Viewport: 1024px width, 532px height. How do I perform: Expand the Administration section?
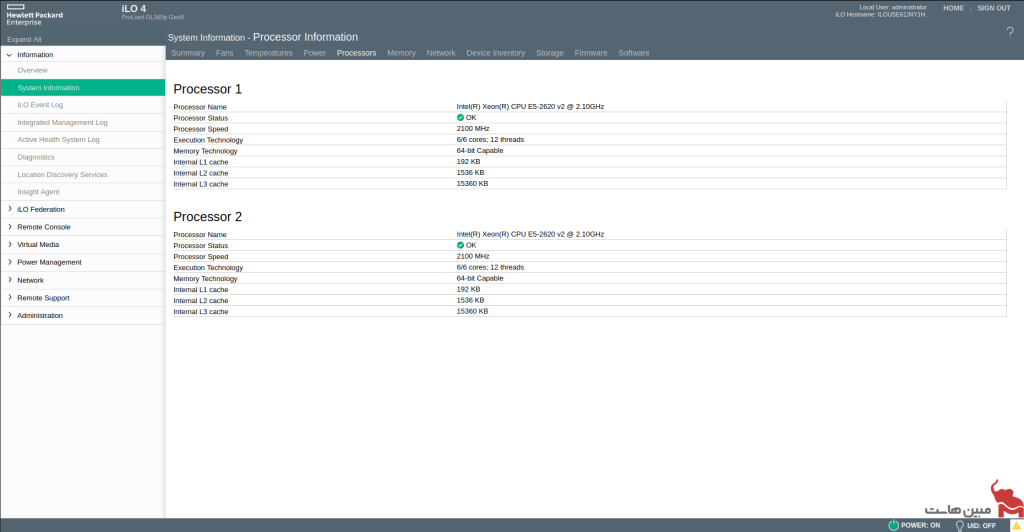pos(9,315)
